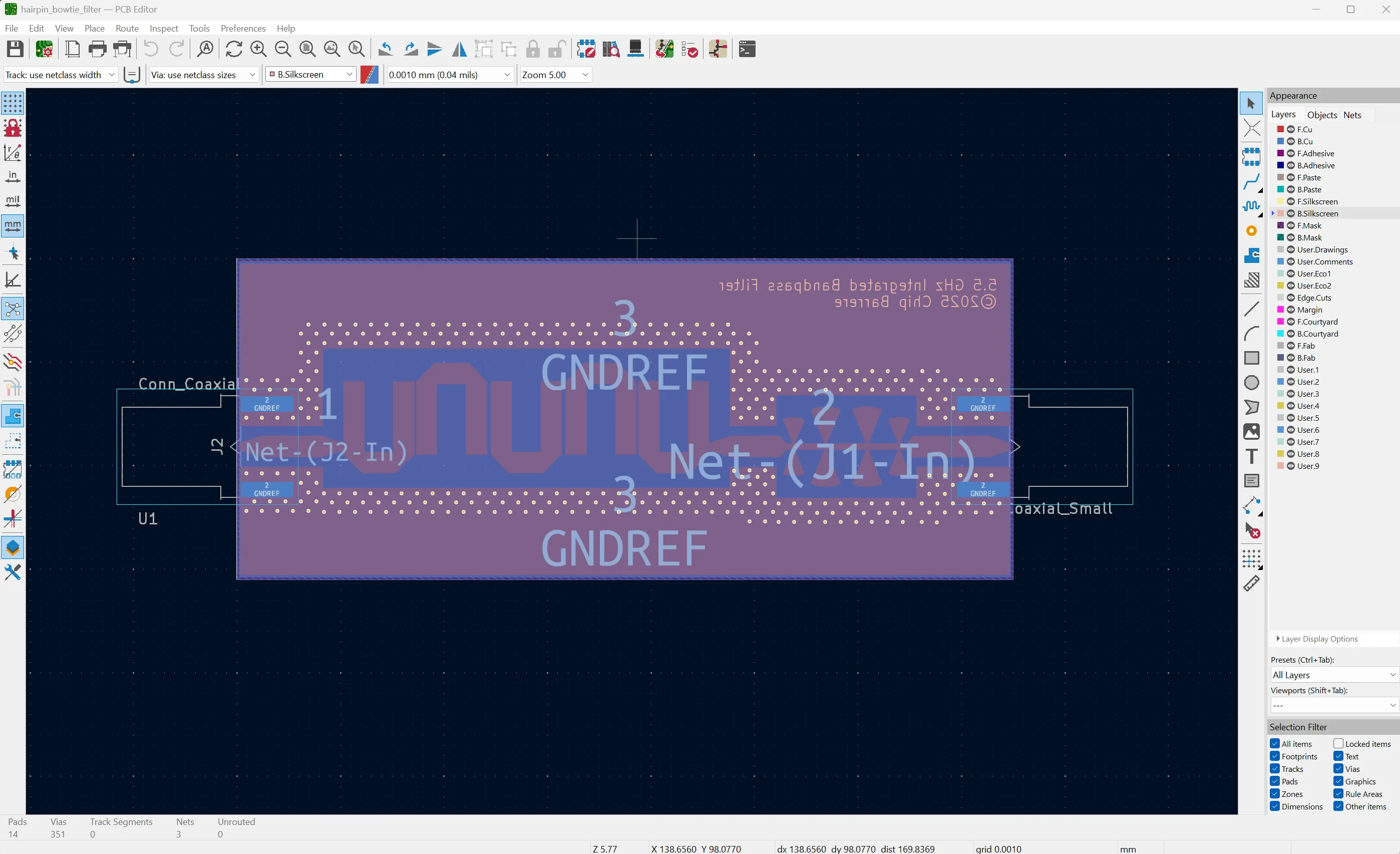
Task: Select the Add Via tool
Action: click(x=1251, y=231)
